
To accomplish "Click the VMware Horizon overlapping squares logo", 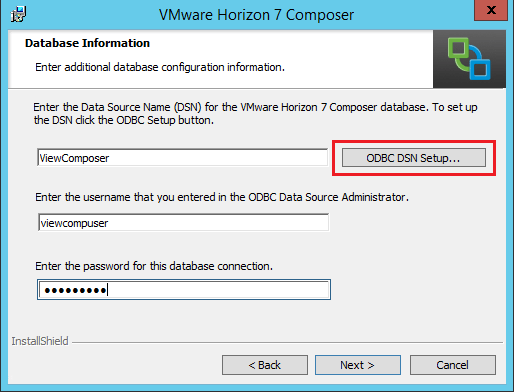I will click(x=469, y=59).
